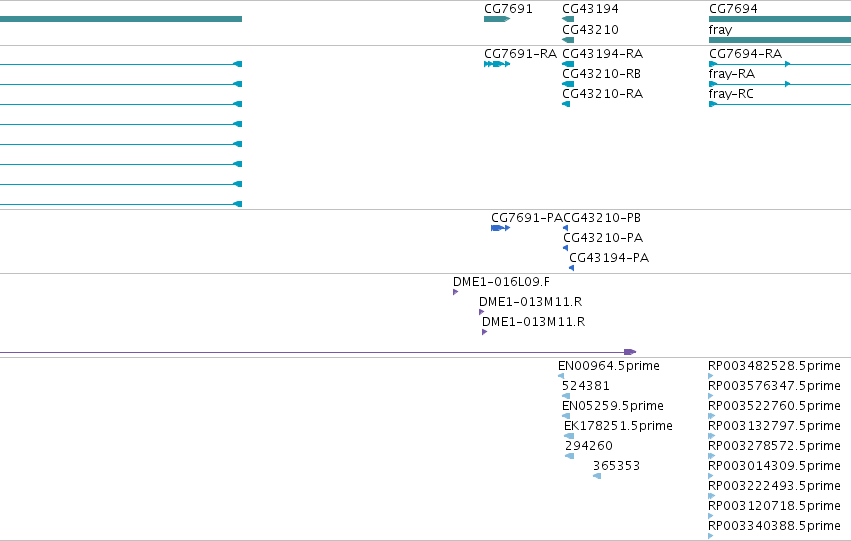Open RP003482528.5prime feature

[x=774, y=366]
